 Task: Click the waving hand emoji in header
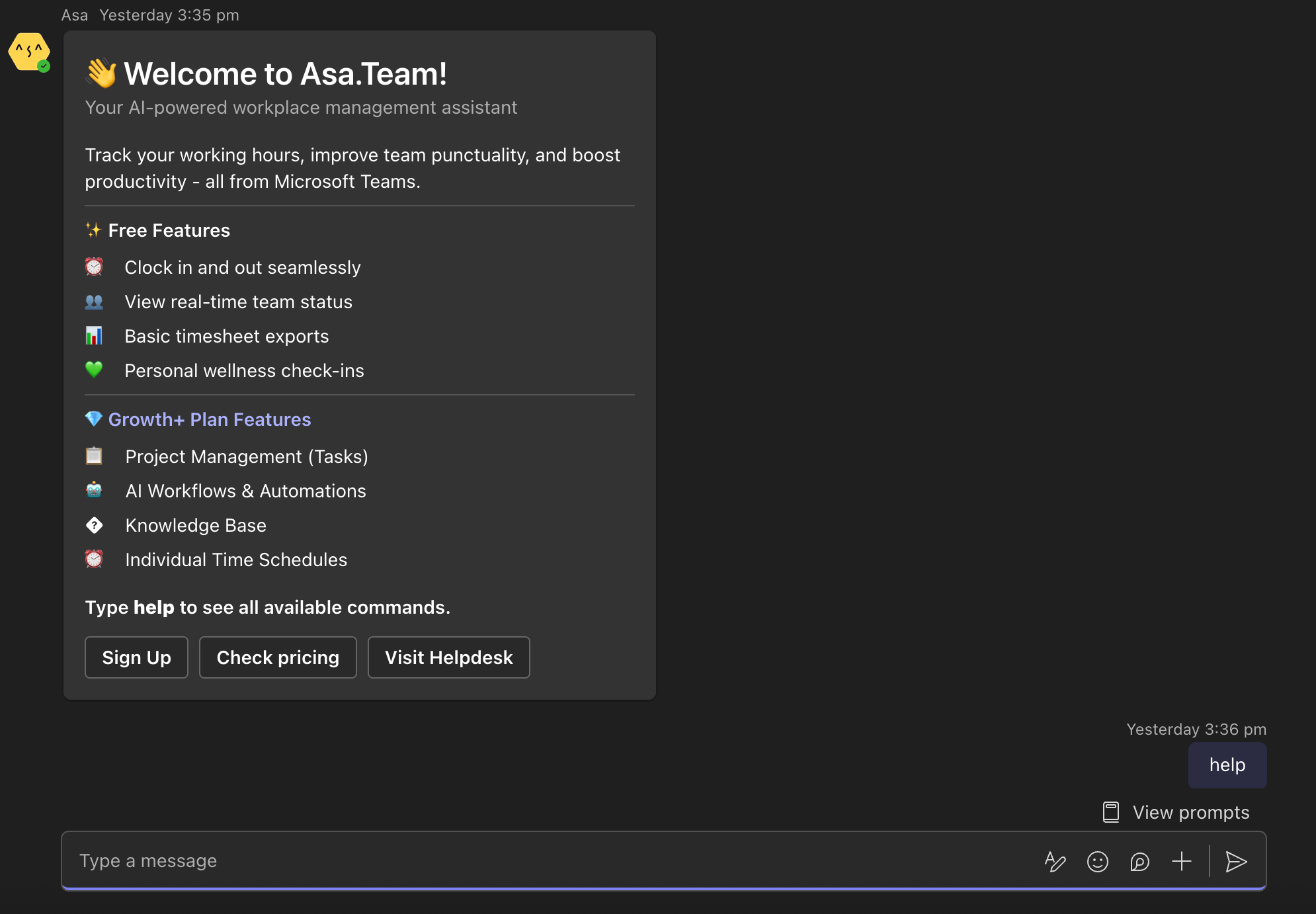point(101,73)
